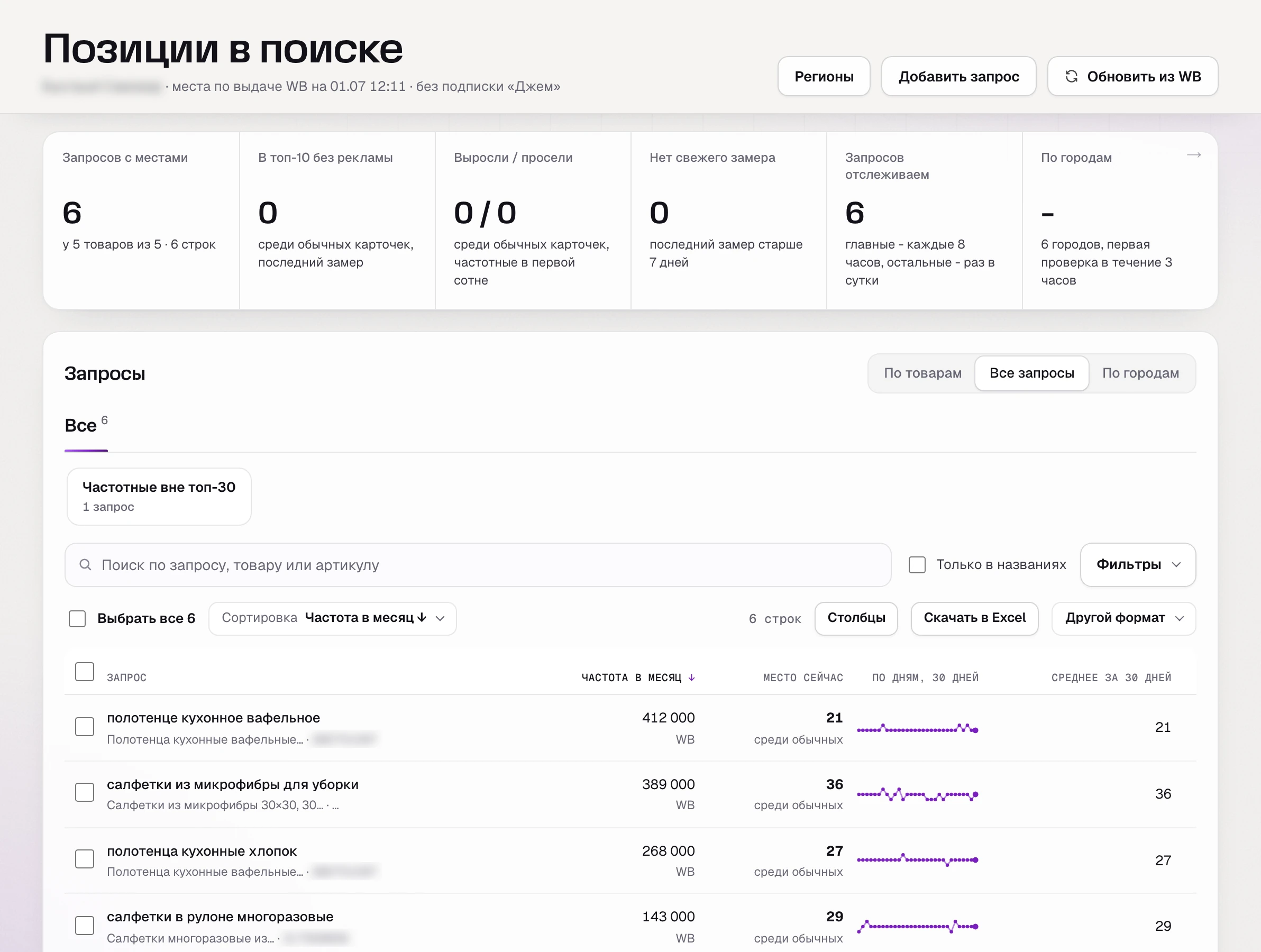This screenshot has height=952, width=1261.
Task: Tick the table header select-all checkbox
Action: pos(85,672)
